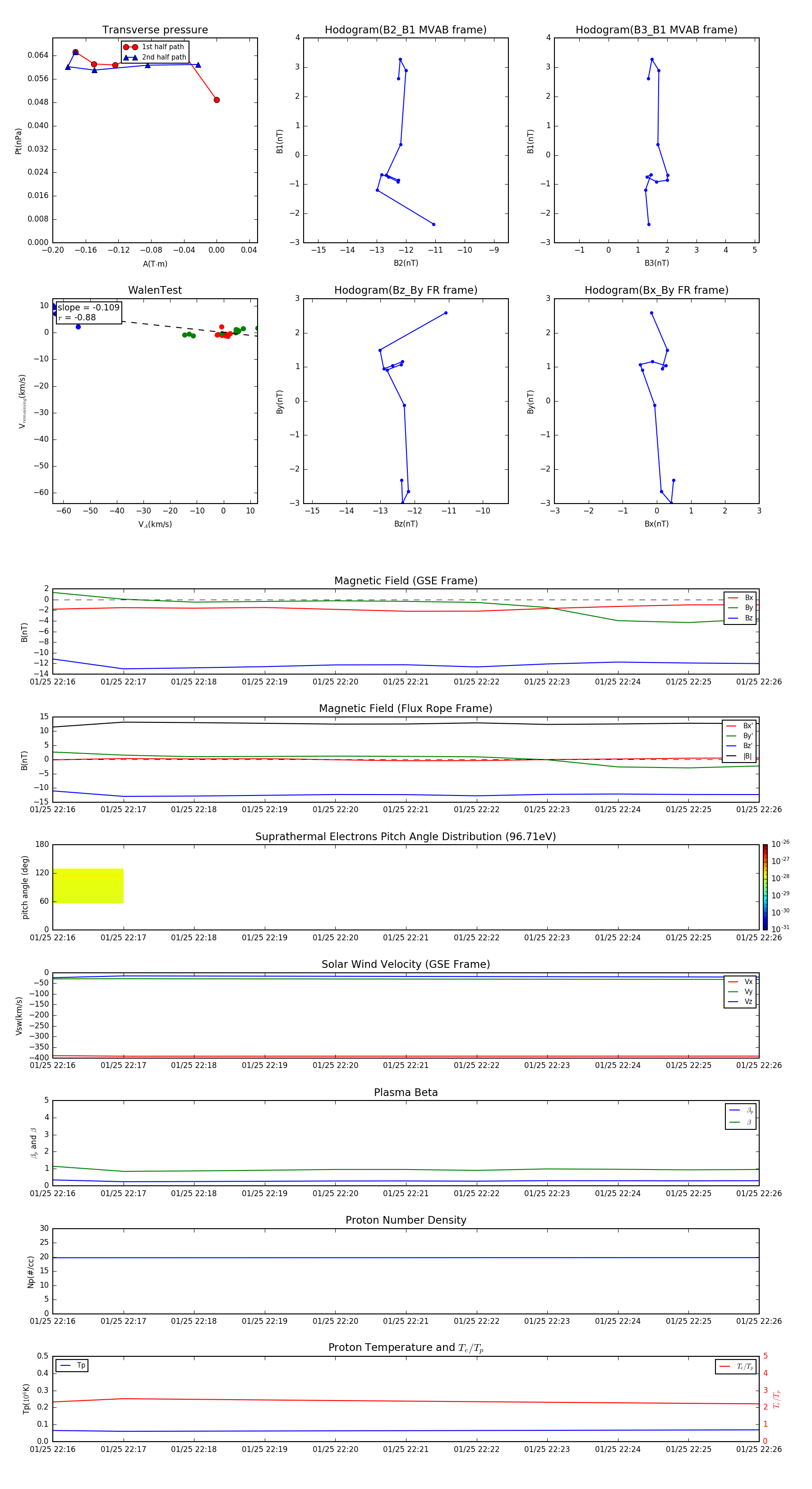812x1489 pixels.
Task: Click the "Bz(nT)" x-axis label
Action: [406, 524]
